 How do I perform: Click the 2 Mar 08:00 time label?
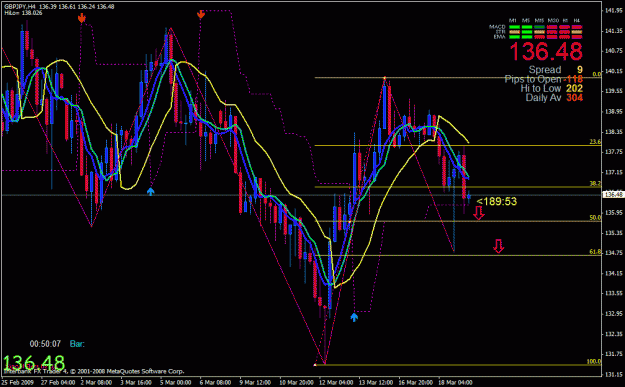pos(96,382)
